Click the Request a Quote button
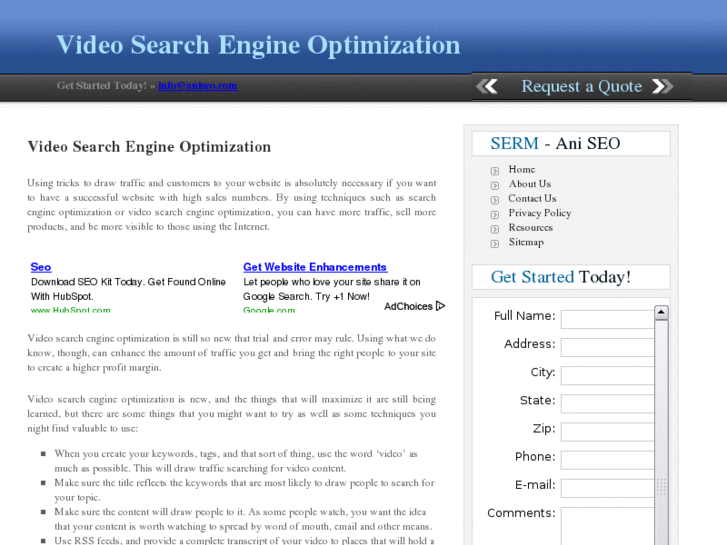727x545 pixels. [x=581, y=86]
